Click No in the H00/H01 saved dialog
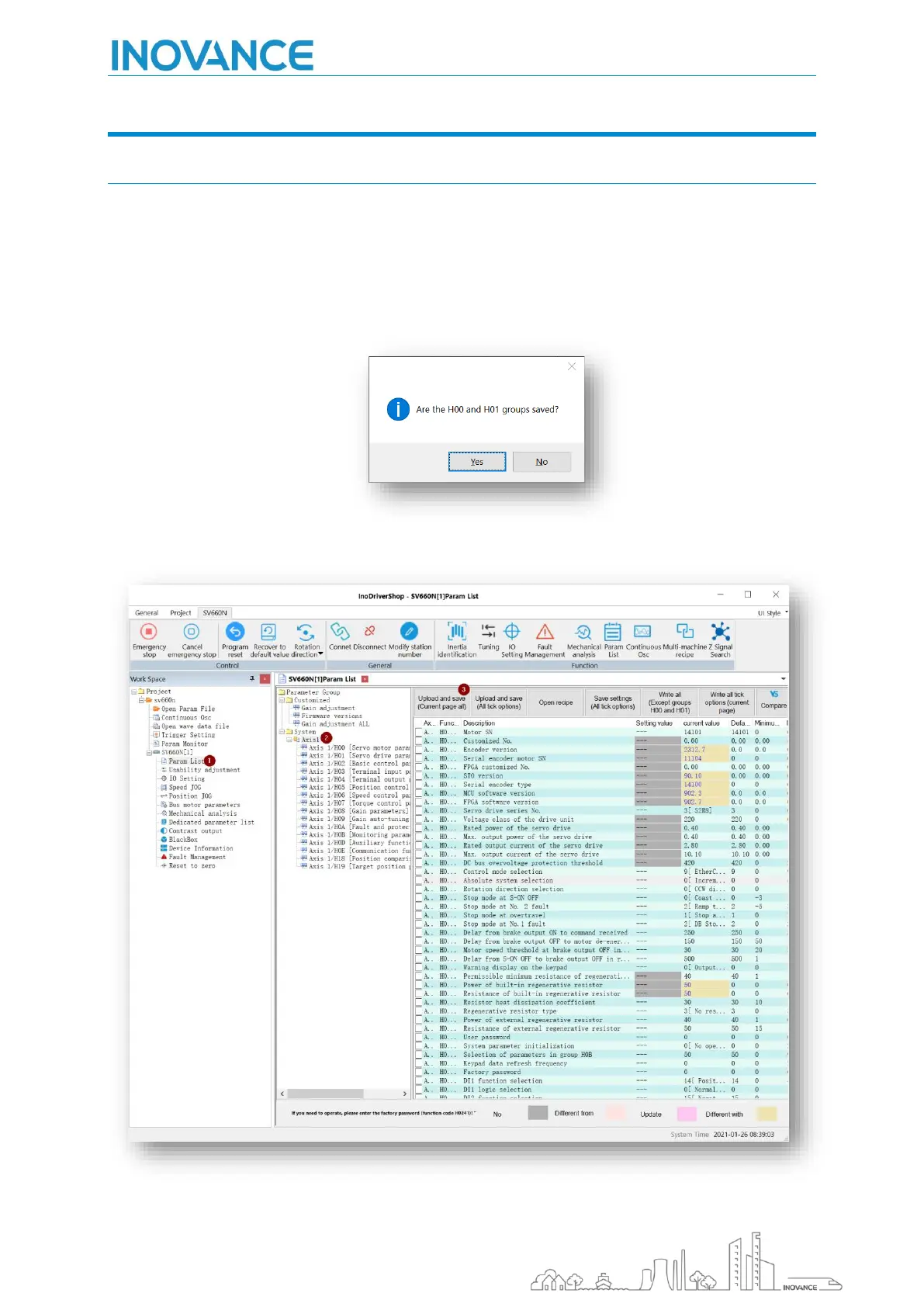The height and width of the screenshot is (1307, 924). pos(542,462)
